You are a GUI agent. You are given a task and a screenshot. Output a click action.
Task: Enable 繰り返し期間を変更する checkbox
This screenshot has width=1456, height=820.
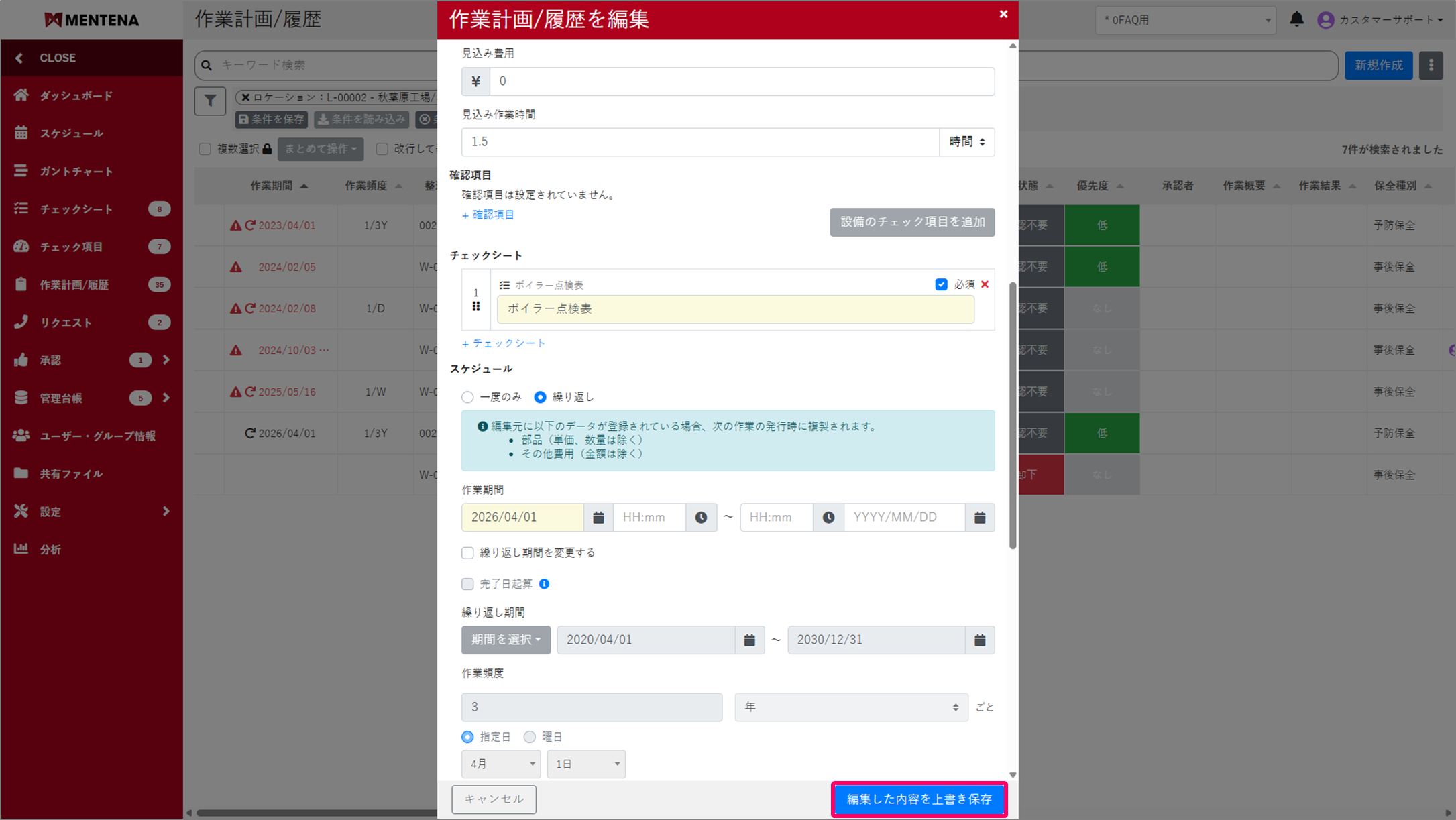[467, 553]
